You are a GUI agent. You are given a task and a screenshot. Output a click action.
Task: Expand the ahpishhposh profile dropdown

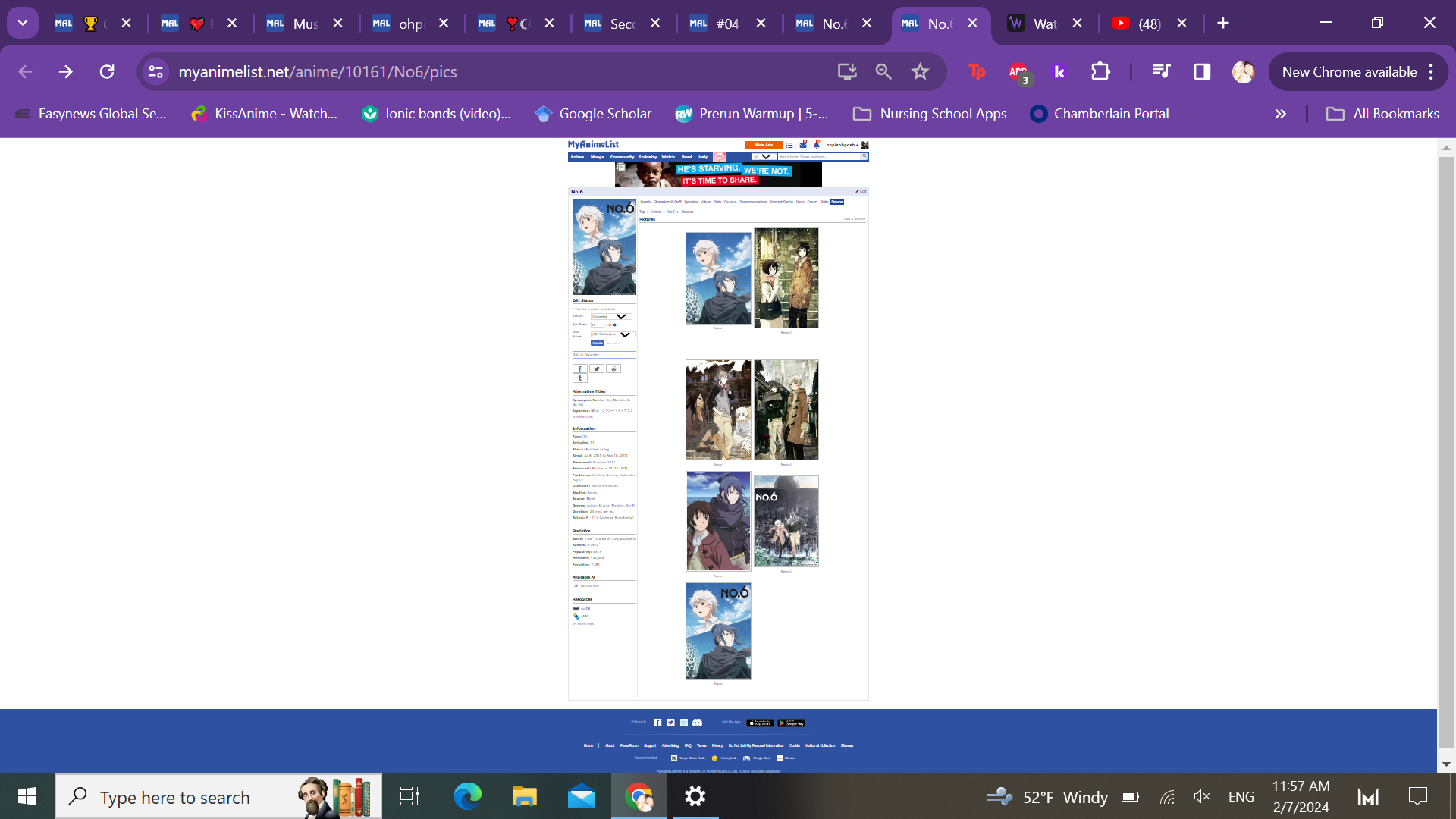pos(843,145)
